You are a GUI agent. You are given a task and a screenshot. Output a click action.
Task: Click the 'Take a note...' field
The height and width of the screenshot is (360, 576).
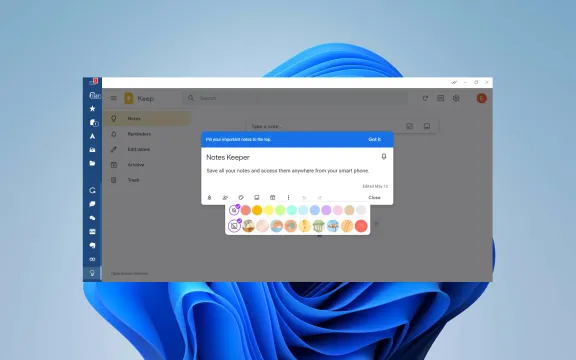(x=267, y=126)
